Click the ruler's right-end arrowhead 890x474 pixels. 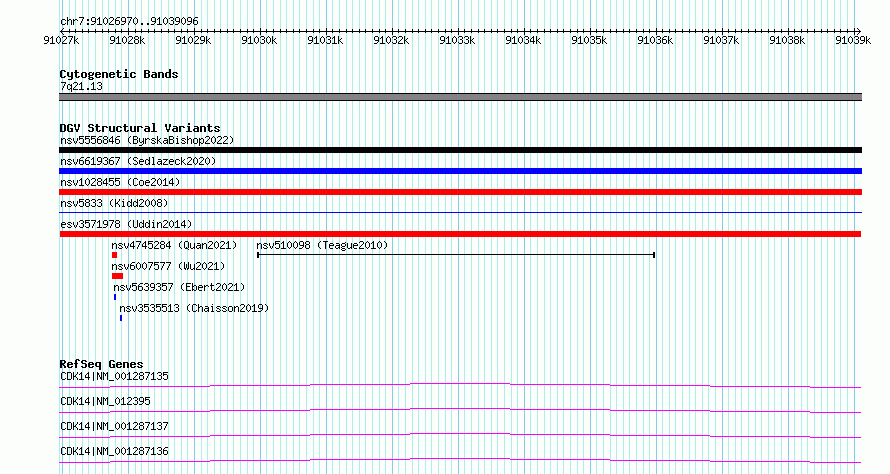[859, 31]
